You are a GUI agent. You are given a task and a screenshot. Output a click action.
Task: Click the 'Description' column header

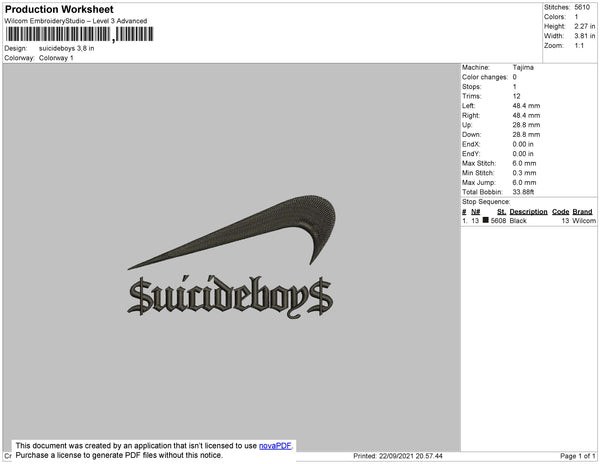pyautogui.click(x=528, y=212)
